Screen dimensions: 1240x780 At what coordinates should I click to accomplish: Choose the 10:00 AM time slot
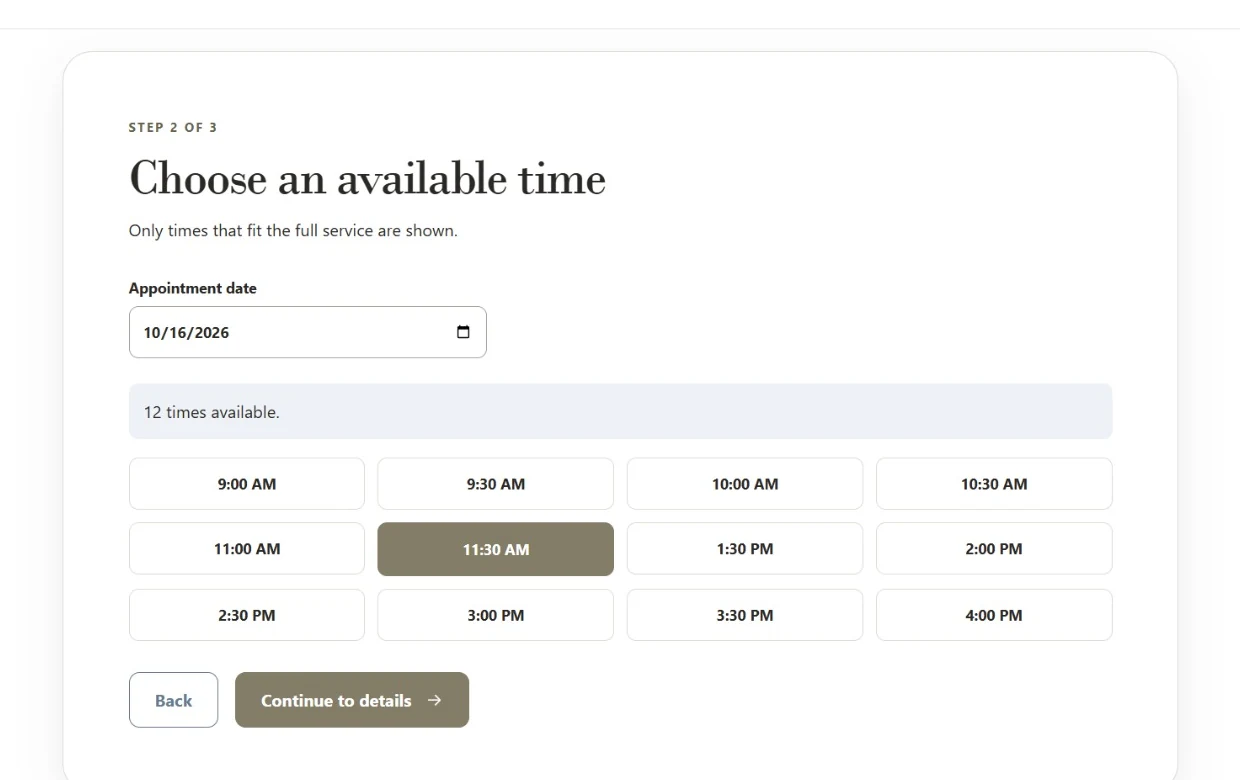click(x=745, y=484)
